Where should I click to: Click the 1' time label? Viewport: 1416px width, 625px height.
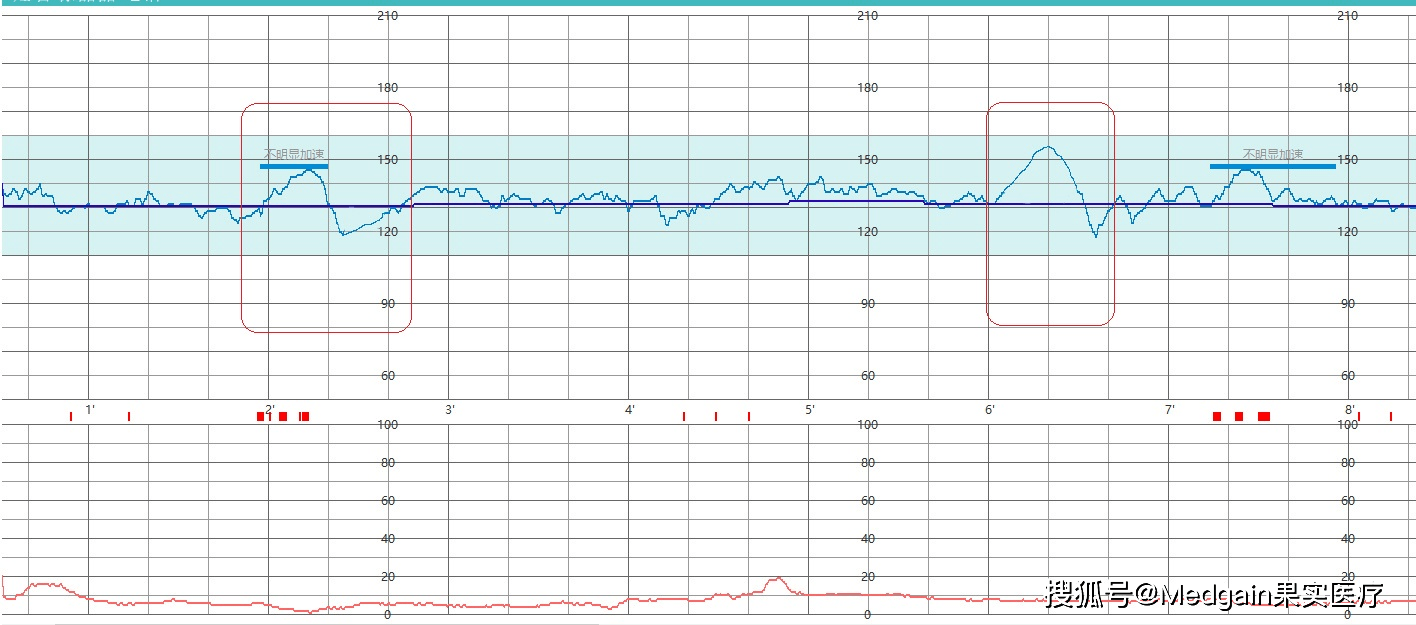pos(90,410)
